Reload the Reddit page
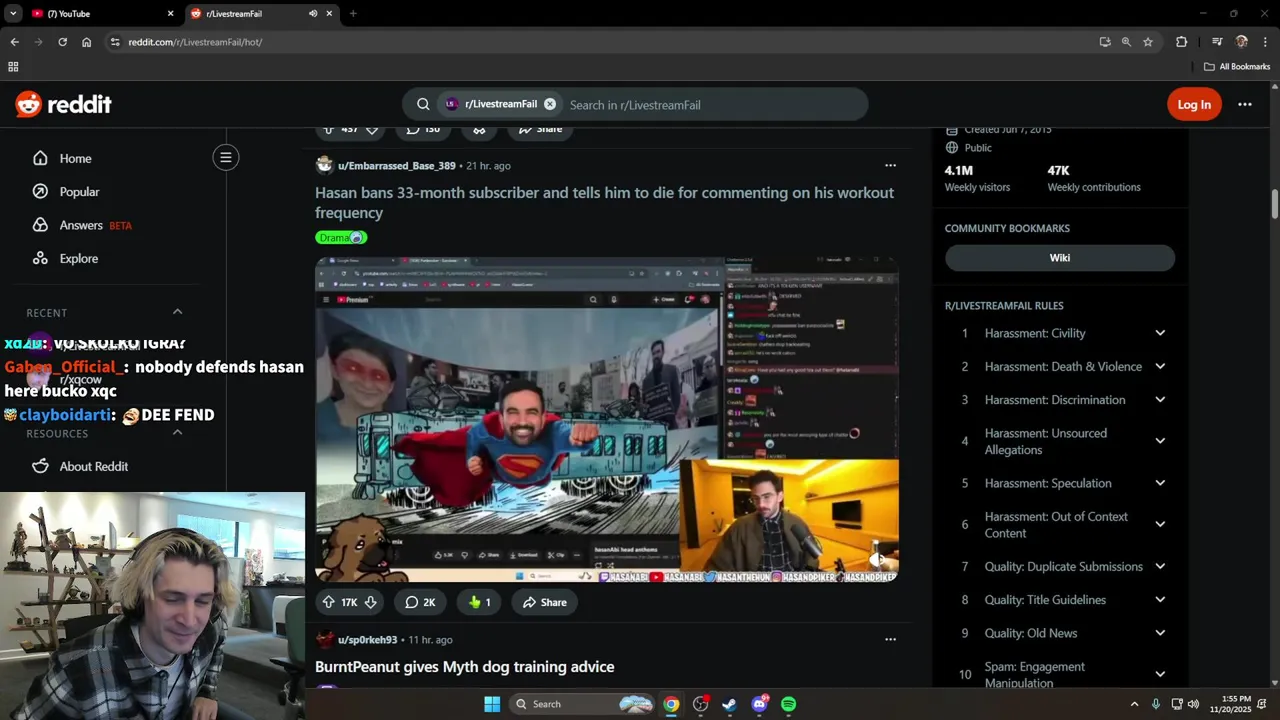The image size is (1280, 720). [62, 42]
